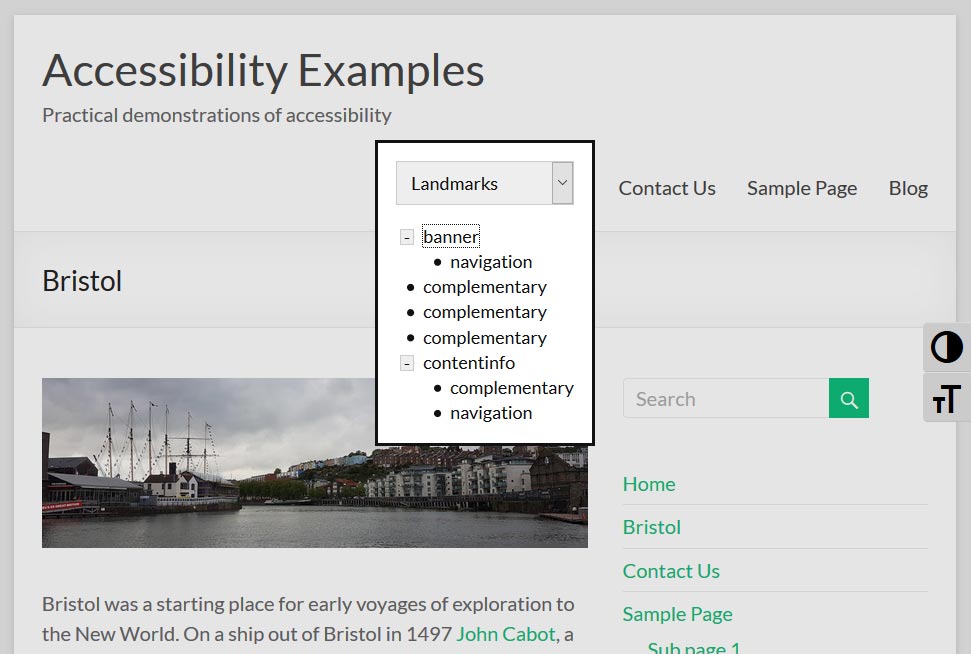Select the banner landmark item
Screen dimensions: 972x654
pos(451,236)
